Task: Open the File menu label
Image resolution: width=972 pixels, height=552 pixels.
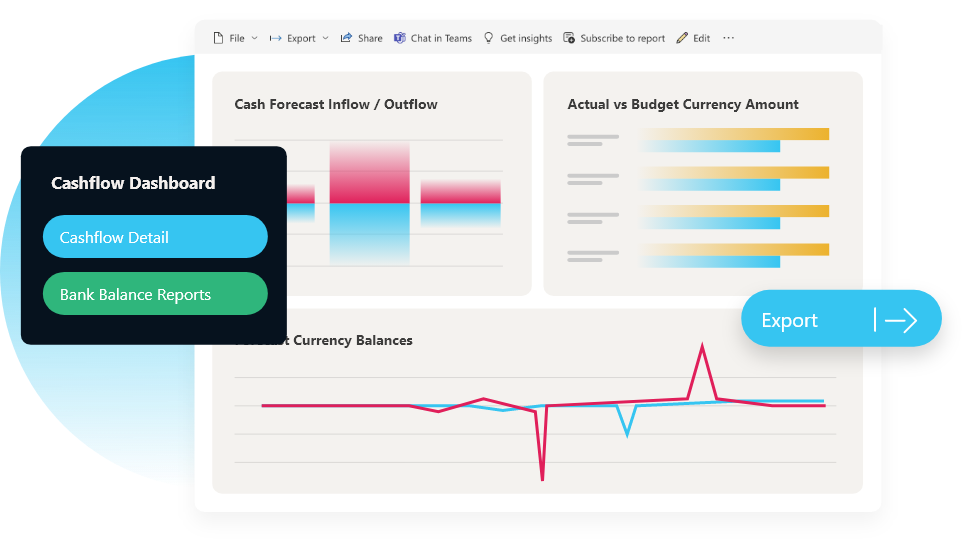Action: click(237, 38)
